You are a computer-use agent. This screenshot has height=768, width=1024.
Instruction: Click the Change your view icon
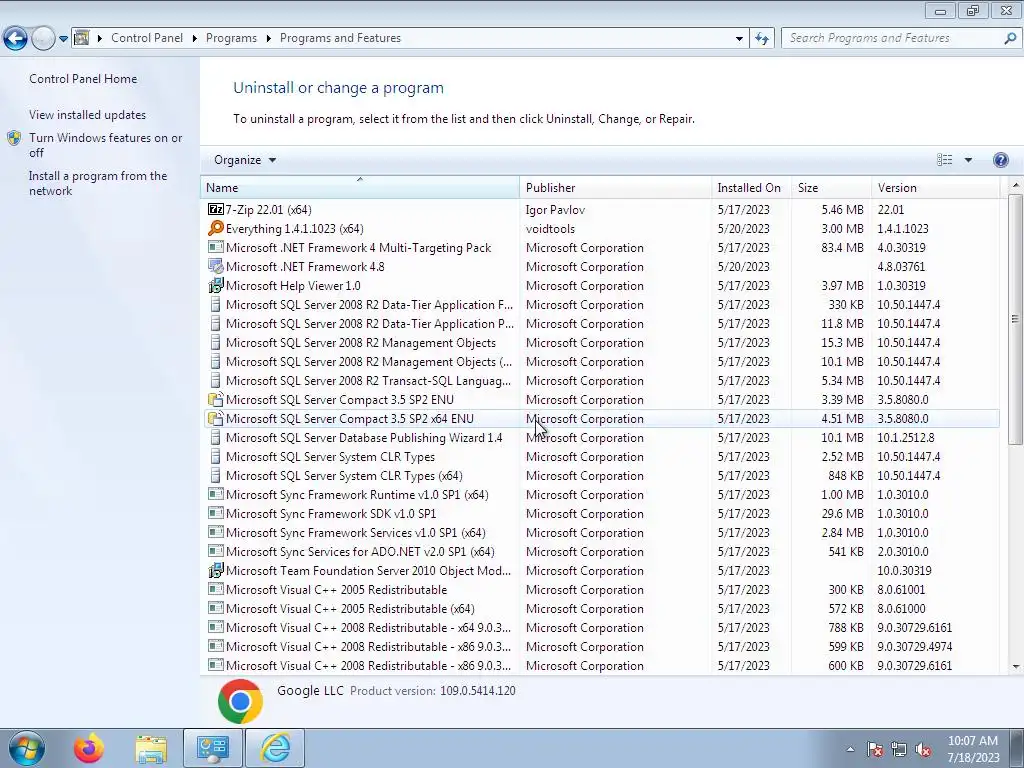point(944,160)
